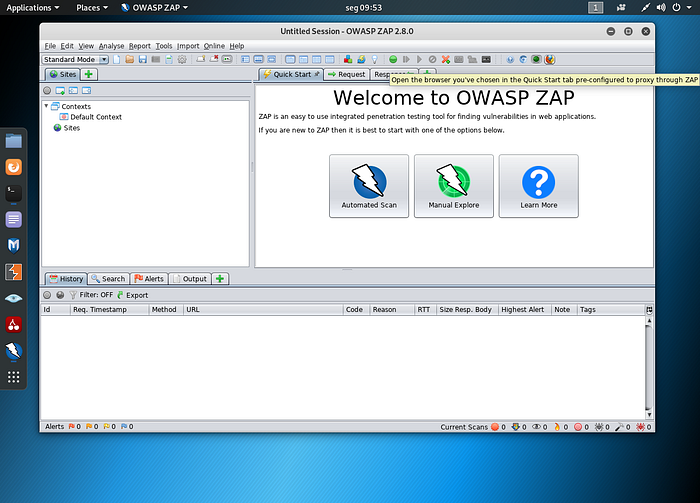Viewport: 700px width, 503px height.
Task: Open the system power menu arrow
Action: pyautogui.click(x=689, y=8)
